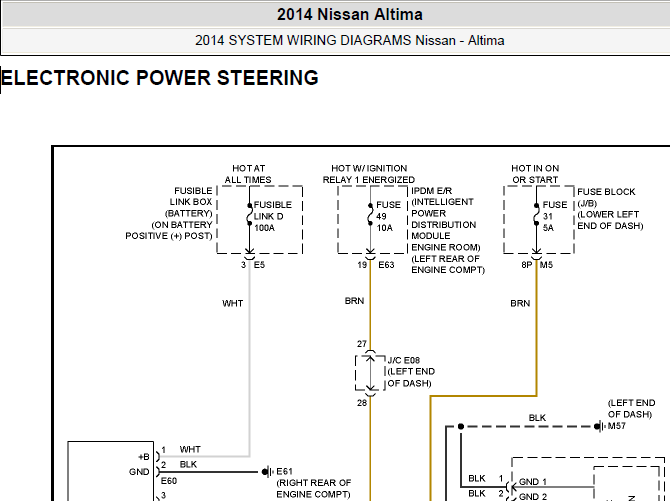Click the 'GND 1' terminal label
The height and width of the screenshot is (501, 670).
[x=532, y=482]
